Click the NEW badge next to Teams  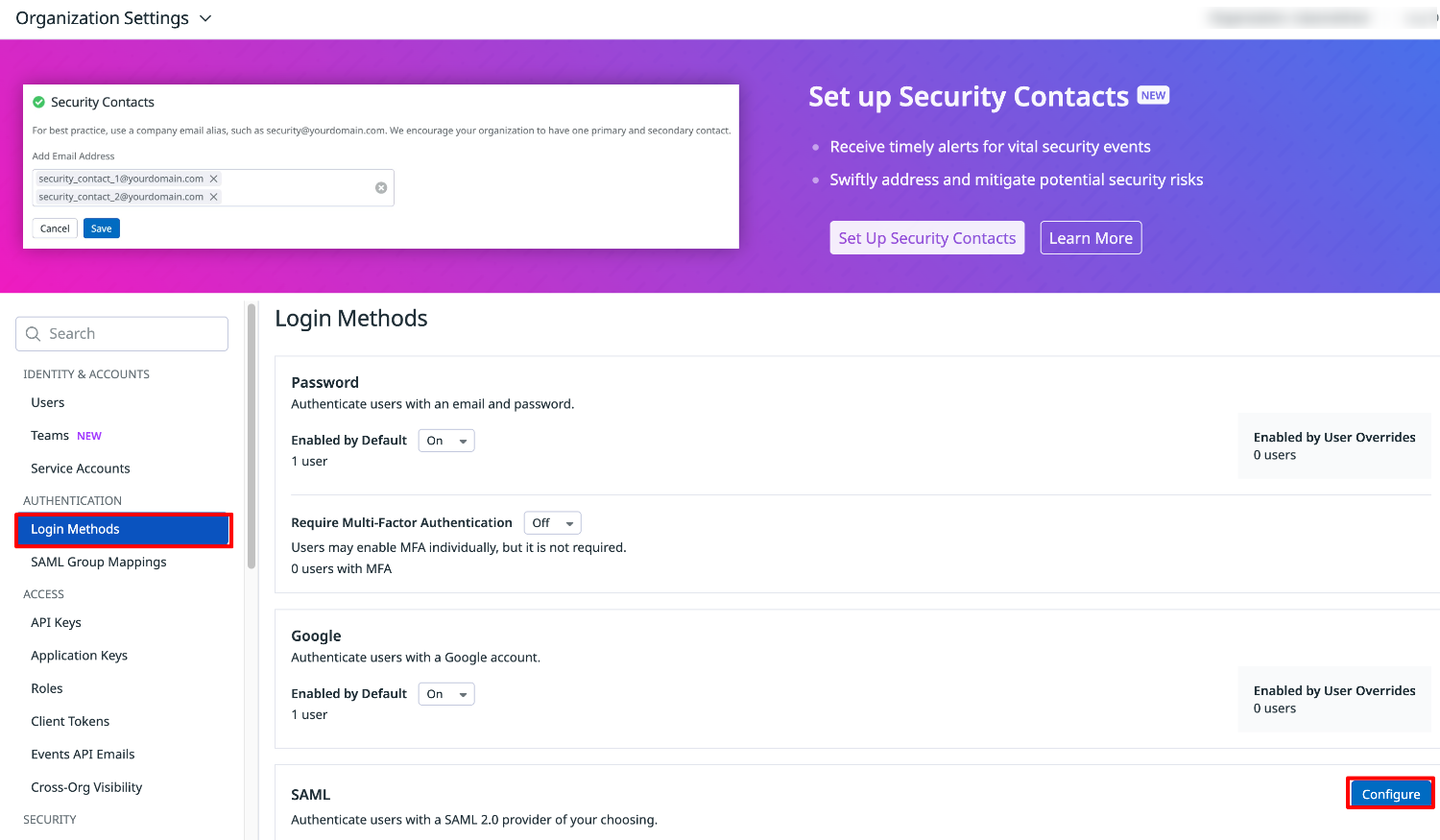88,435
